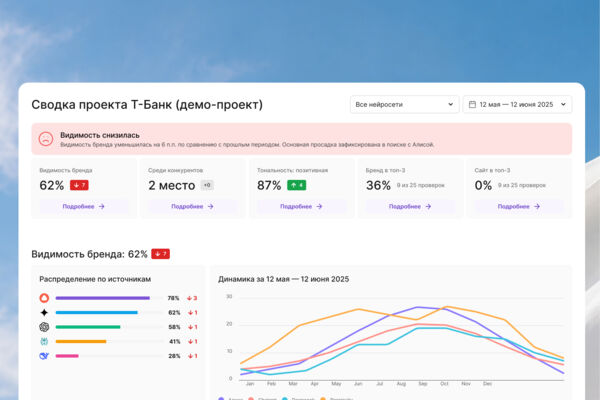Click the purple 78% progress bar
Image resolution: width=600 pixels, height=400 pixels.
point(103,298)
